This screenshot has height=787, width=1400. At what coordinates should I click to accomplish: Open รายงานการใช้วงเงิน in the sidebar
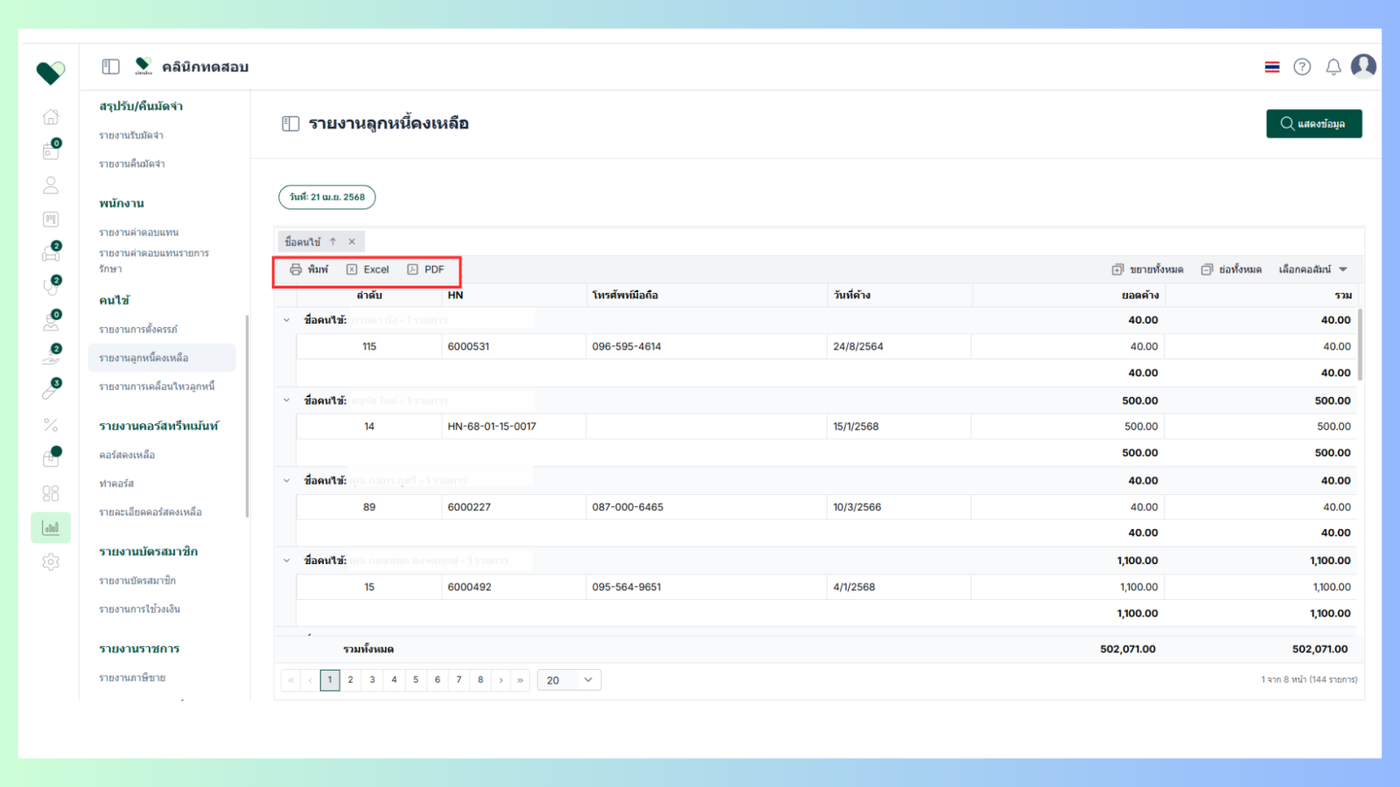(139, 609)
